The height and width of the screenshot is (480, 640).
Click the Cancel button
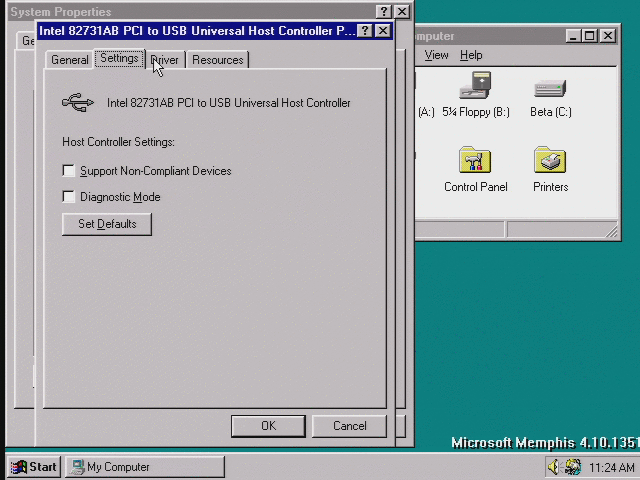(349, 426)
